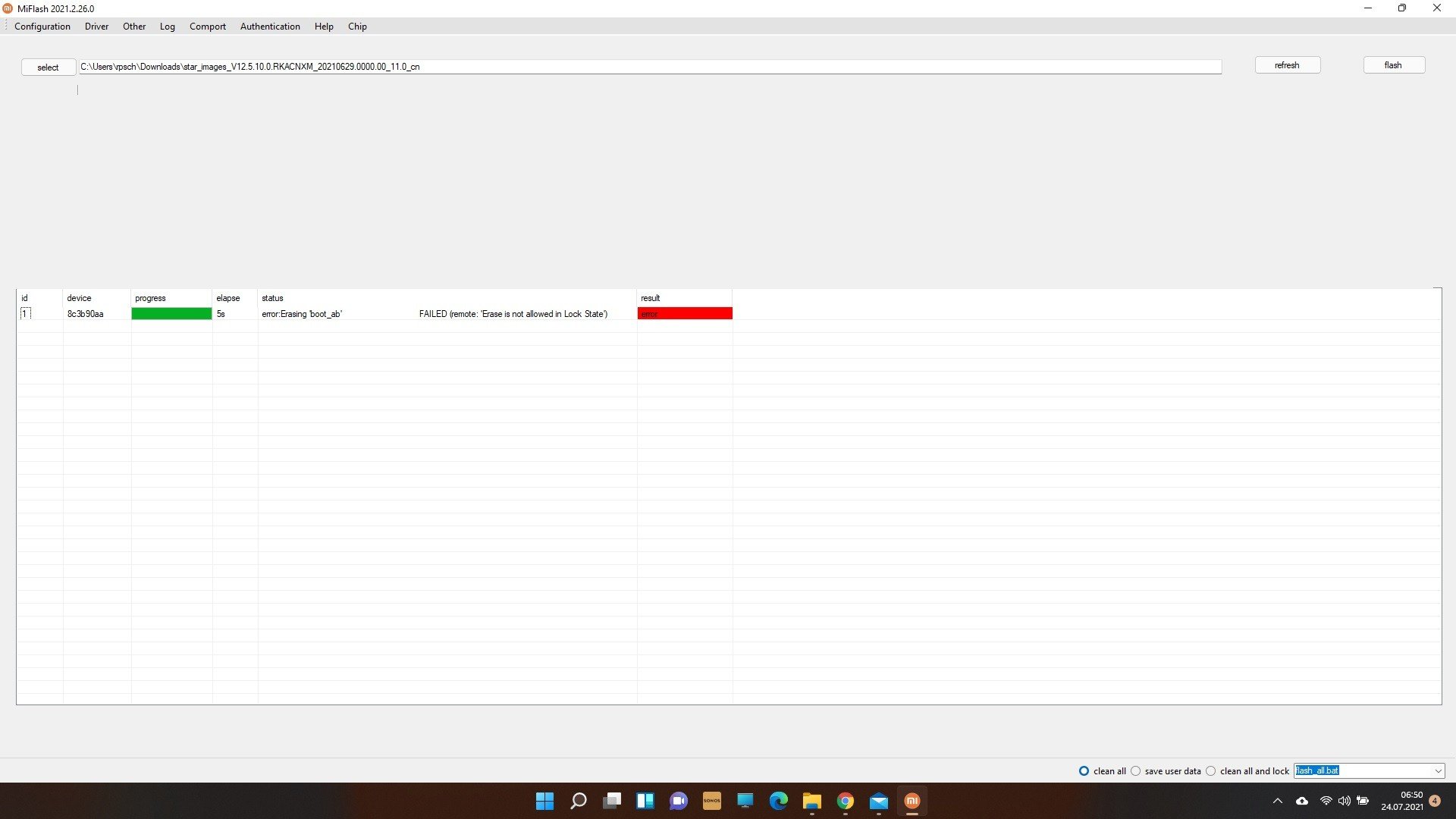Click the refresh button
The image size is (1456, 819).
1287,65
